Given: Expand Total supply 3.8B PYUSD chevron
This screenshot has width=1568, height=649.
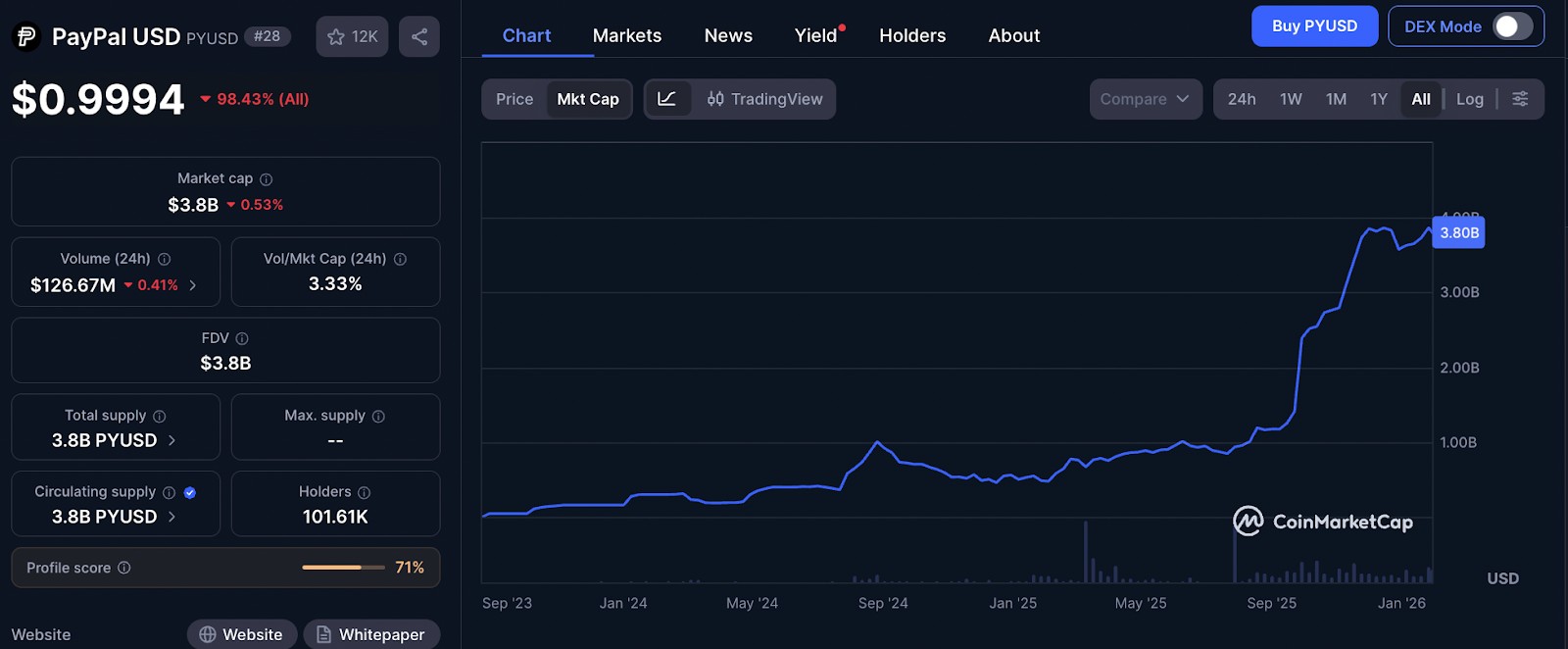Looking at the screenshot, I should click(171, 440).
